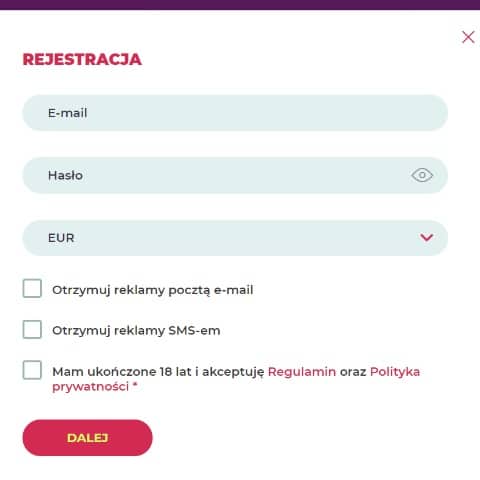The height and width of the screenshot is (480, 480).
Task: Click the red chevron arrow beside EUR
Action: coord(426,237)
